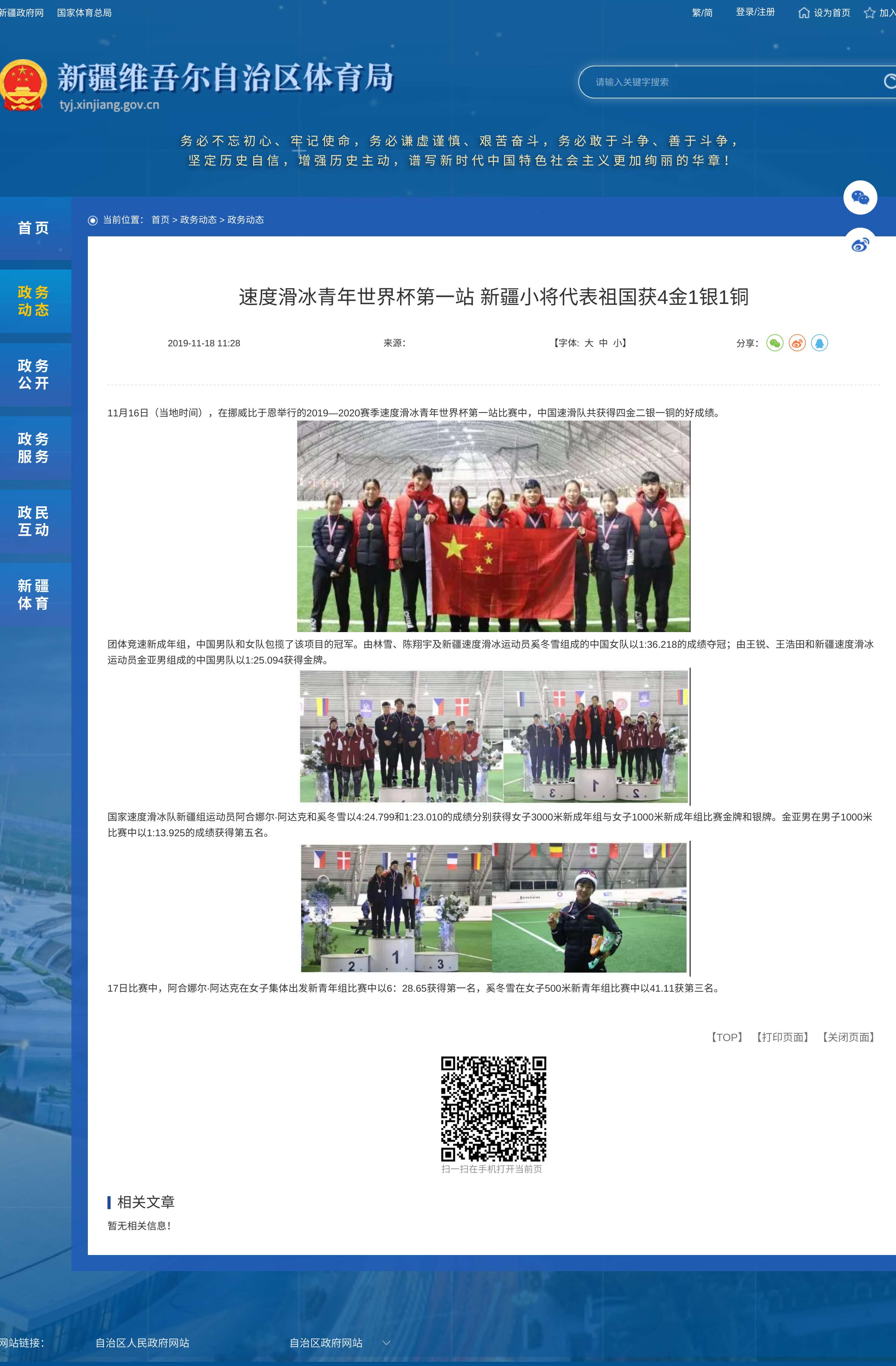
Task: Share article via blue QQ icon
Action: pyautogui.click(x=819, y=343)
